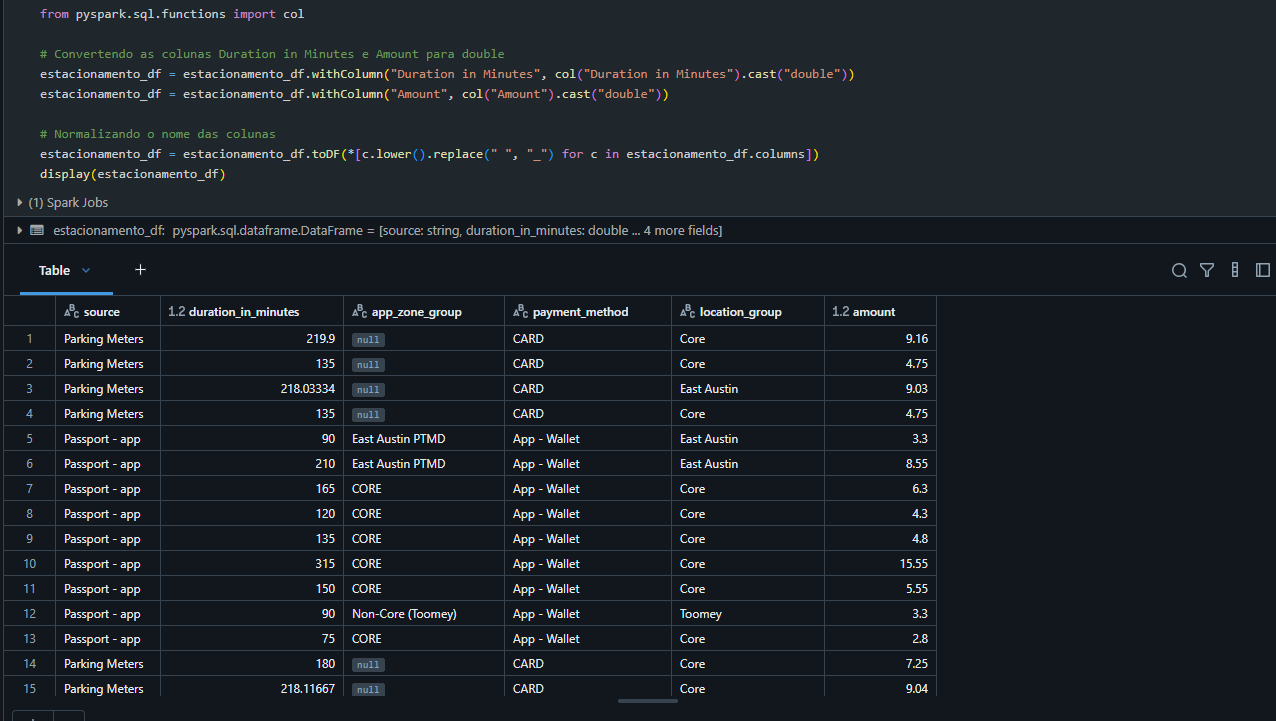
Task: Click the null app_zone_group badge in row 1
Action: click(x=368, y=340)
